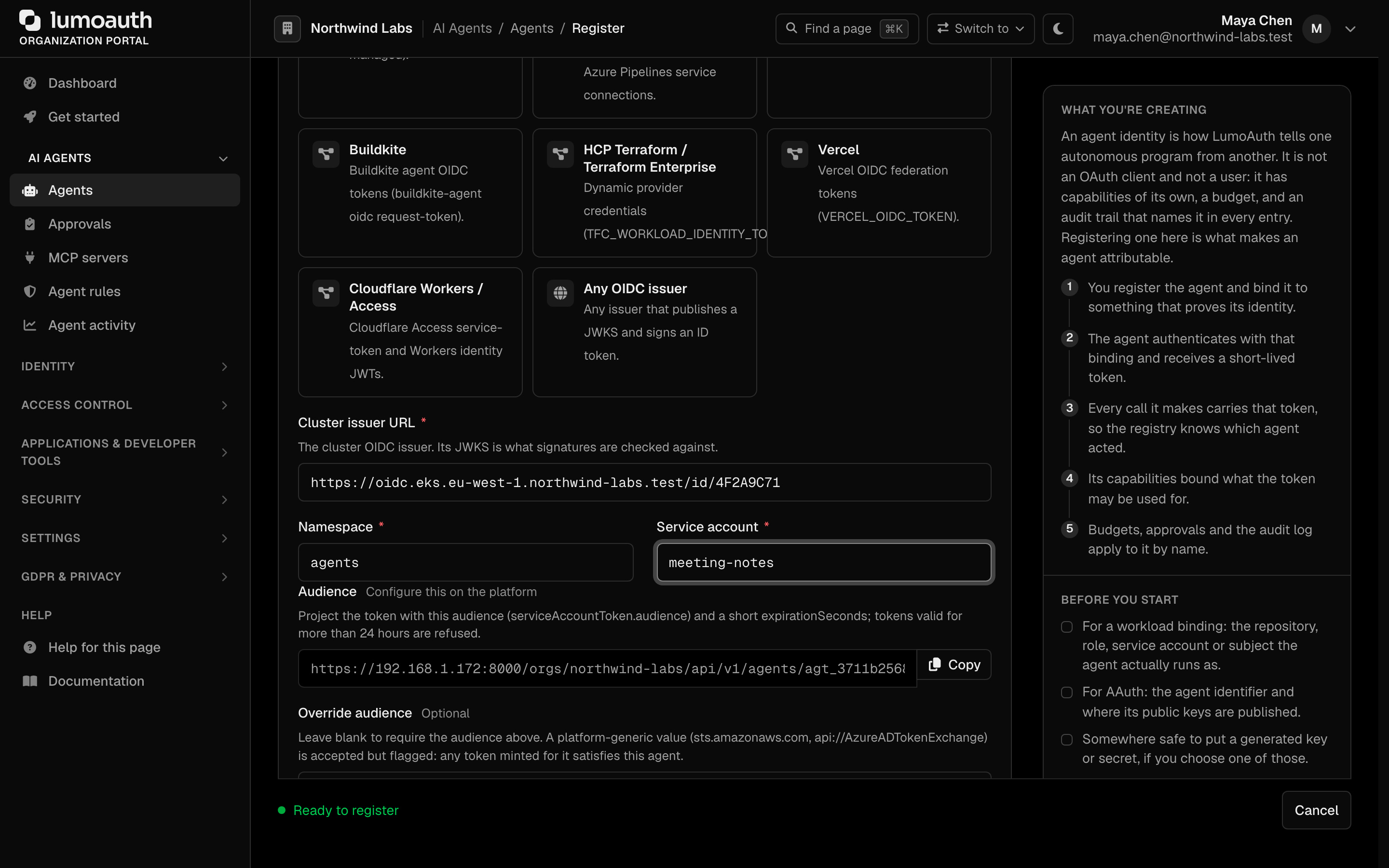The image size is (1389, 868).
Task: Expand the SETTINGS section
Action: (124, 538)
